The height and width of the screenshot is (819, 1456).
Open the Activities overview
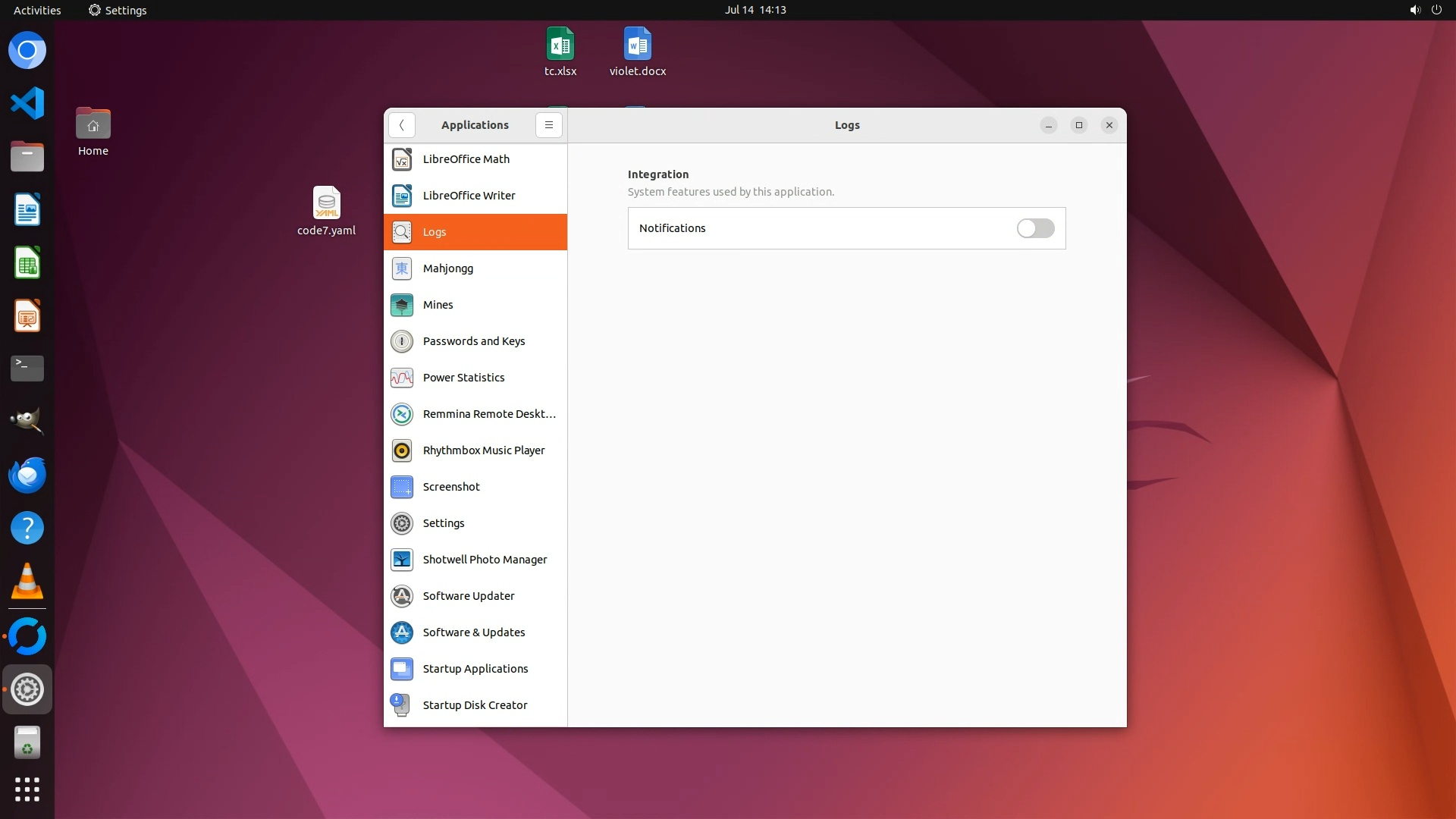(x=37, y=10)
